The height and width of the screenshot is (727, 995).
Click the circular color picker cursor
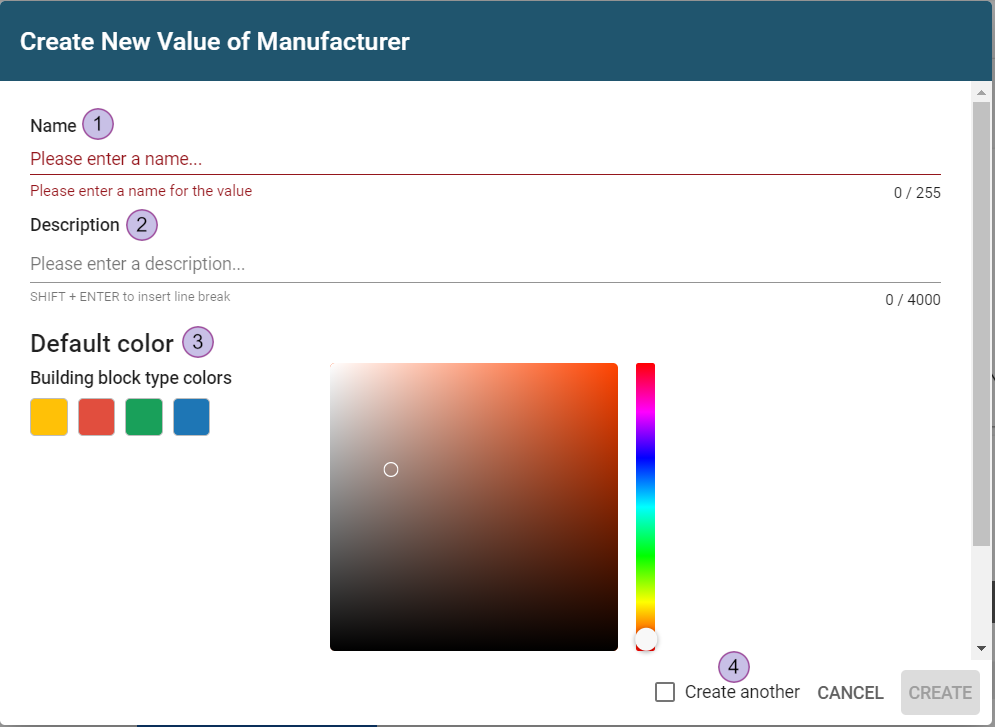click(391, 469)
